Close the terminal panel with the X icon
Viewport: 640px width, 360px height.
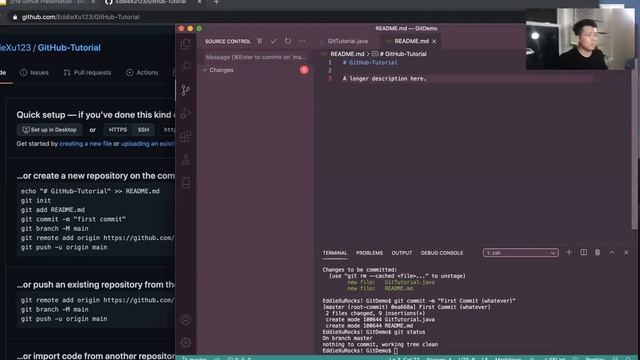click(x=626, y=253)
